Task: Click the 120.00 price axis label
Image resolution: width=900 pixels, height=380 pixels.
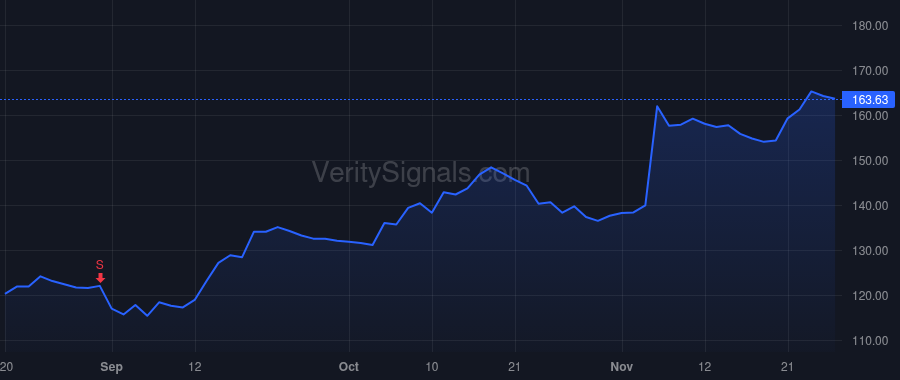Action: point(870,296)
